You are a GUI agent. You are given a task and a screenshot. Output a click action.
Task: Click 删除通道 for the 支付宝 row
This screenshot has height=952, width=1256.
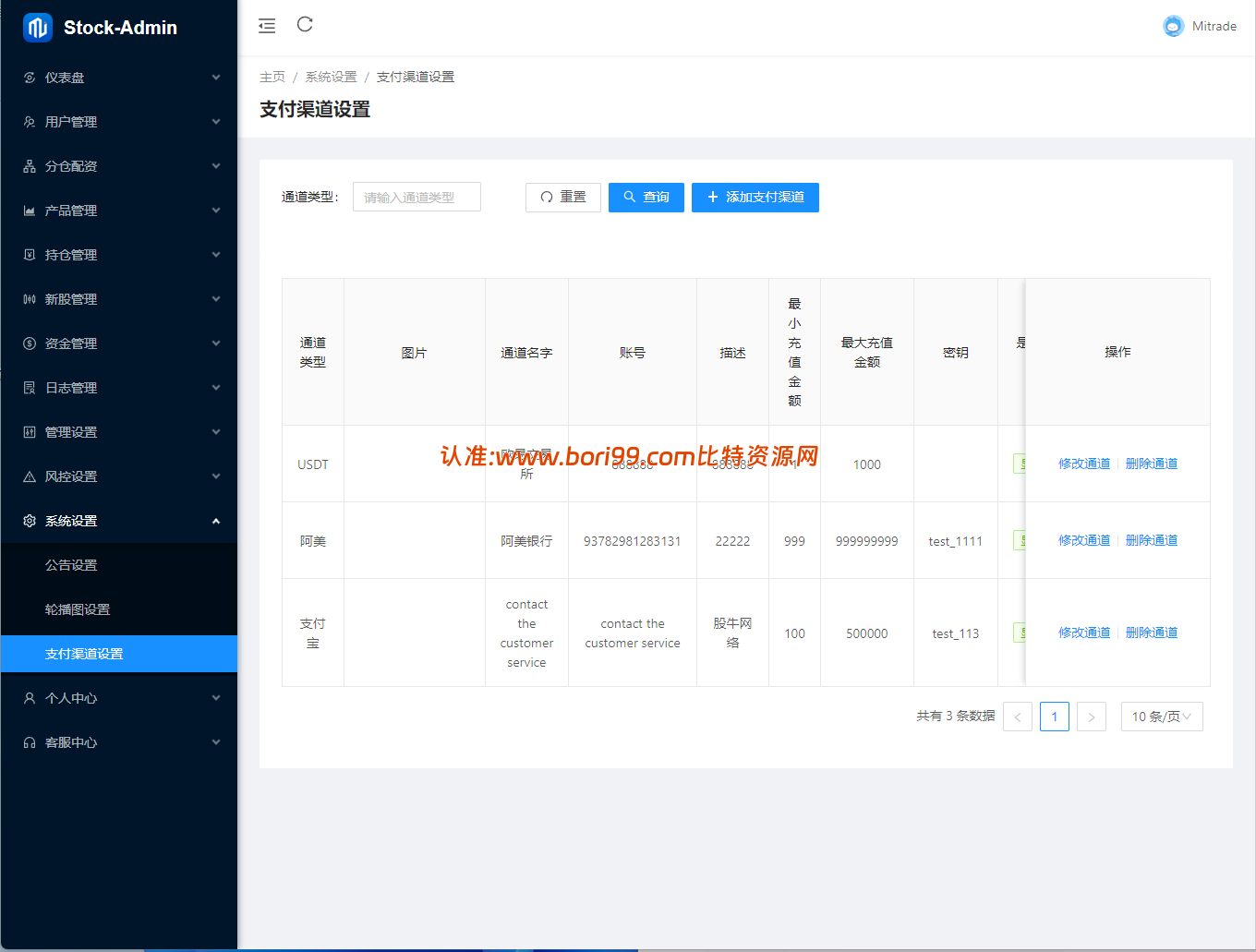(1152, 633)
